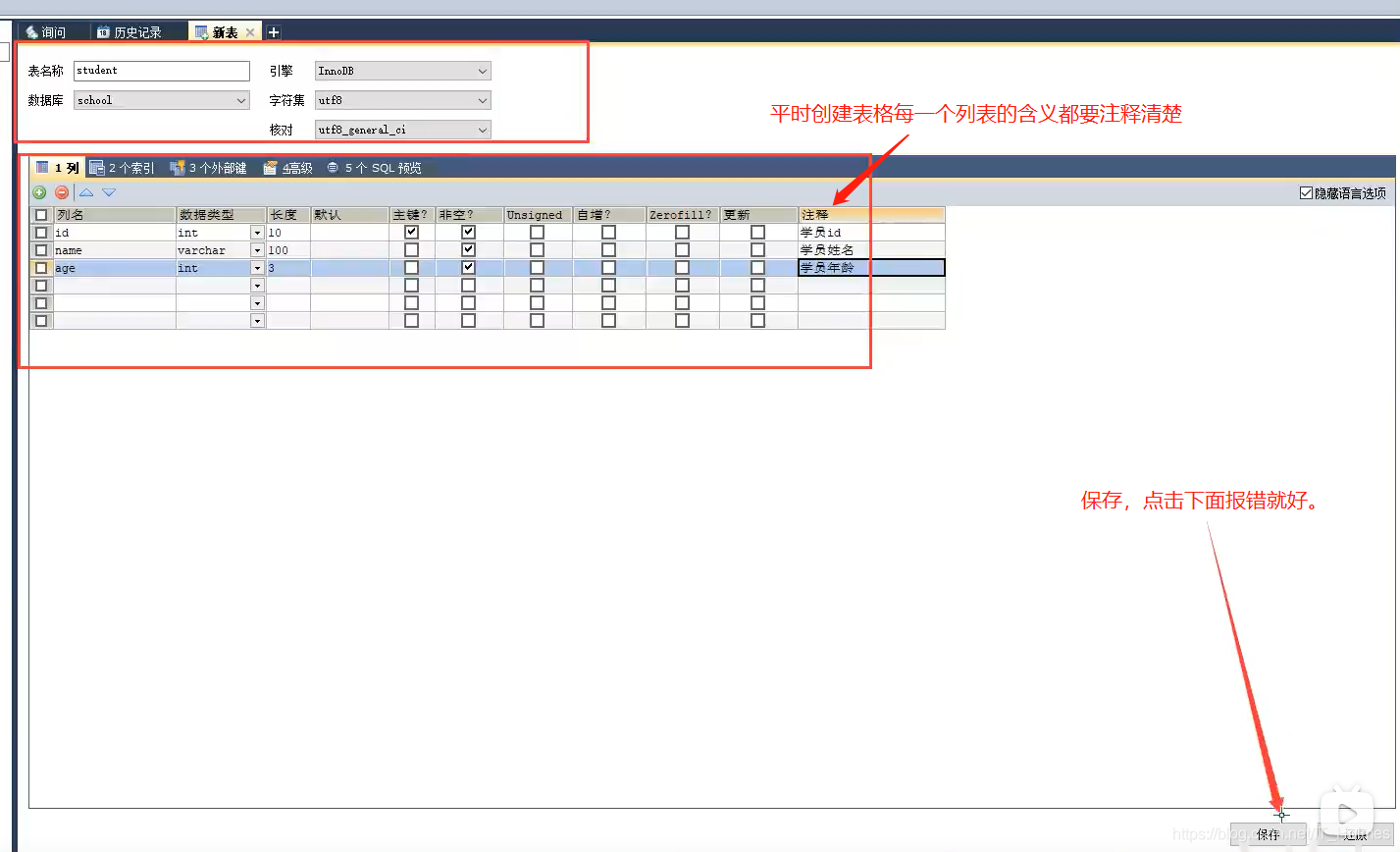This screenshot has width=1400, height=852.
Task: Open data type dropdown for age row
Action: coord(257,269)
